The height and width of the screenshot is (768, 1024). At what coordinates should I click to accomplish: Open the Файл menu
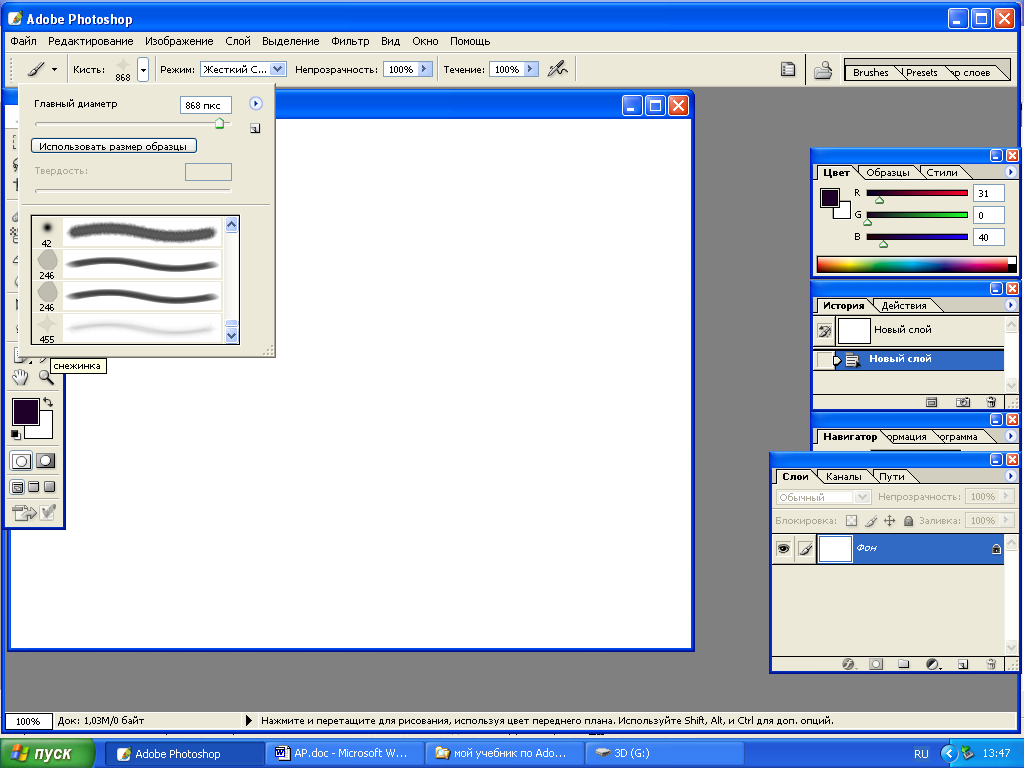pos(24,41)
